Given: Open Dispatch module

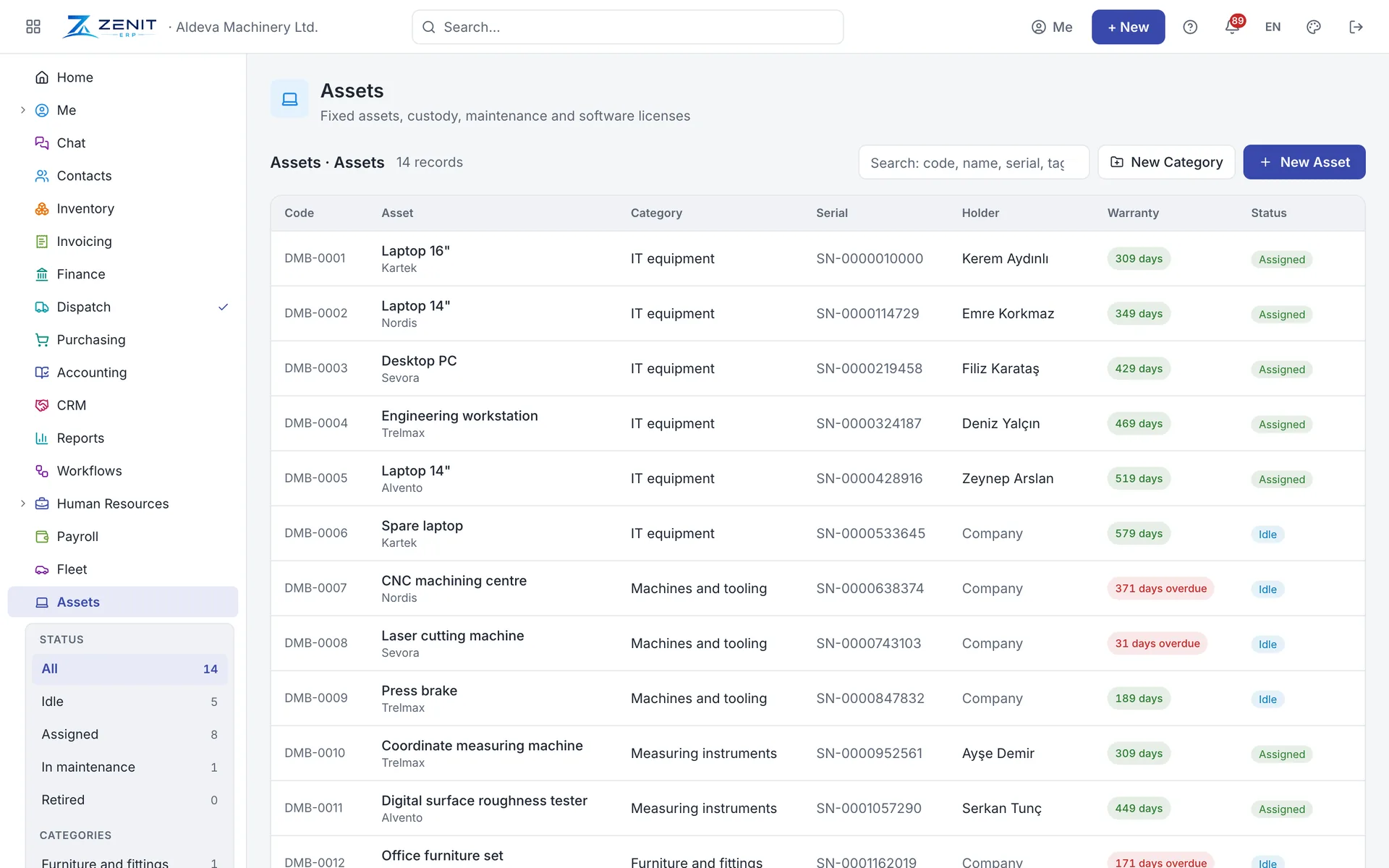Looking at the screenshot, I should [123, 307].
